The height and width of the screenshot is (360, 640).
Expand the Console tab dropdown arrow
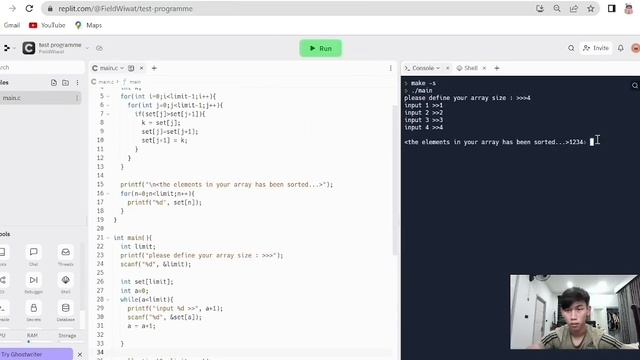coord(438,68)
